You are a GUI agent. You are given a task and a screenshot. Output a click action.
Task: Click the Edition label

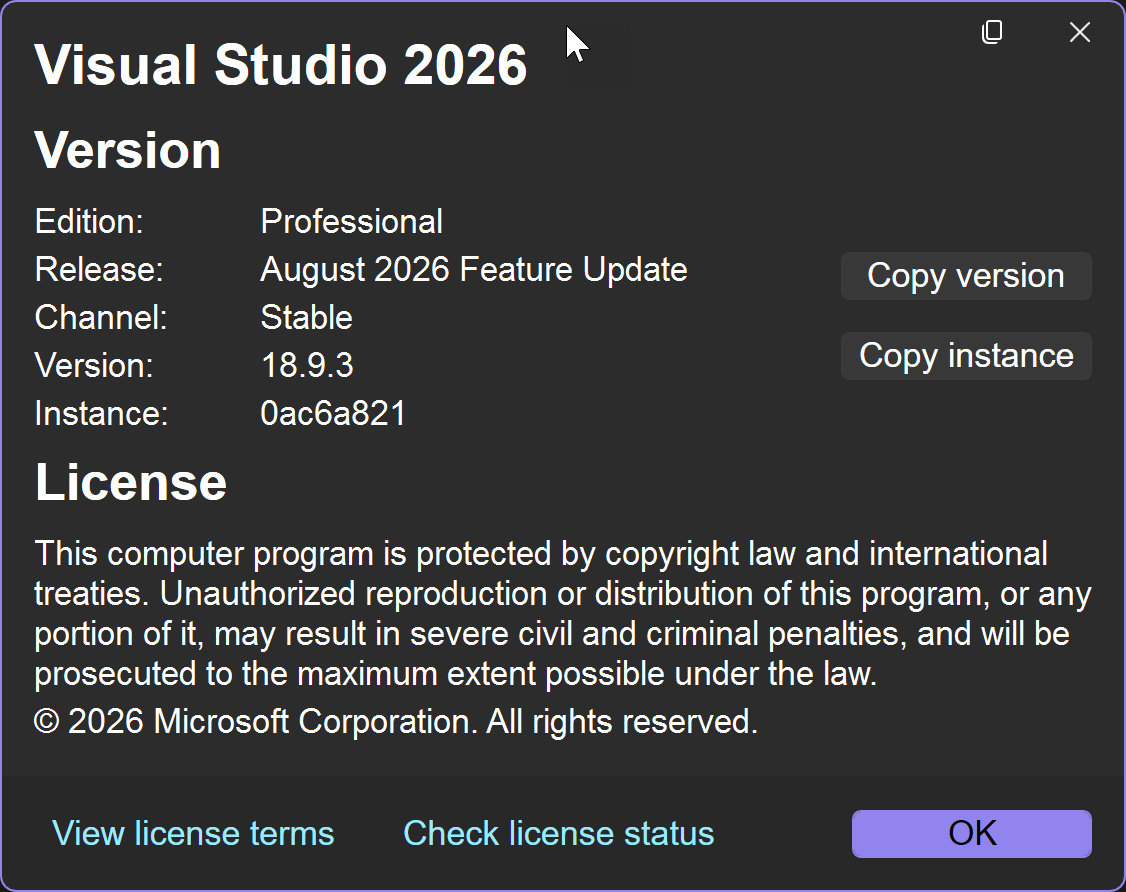tap(89, 221)
